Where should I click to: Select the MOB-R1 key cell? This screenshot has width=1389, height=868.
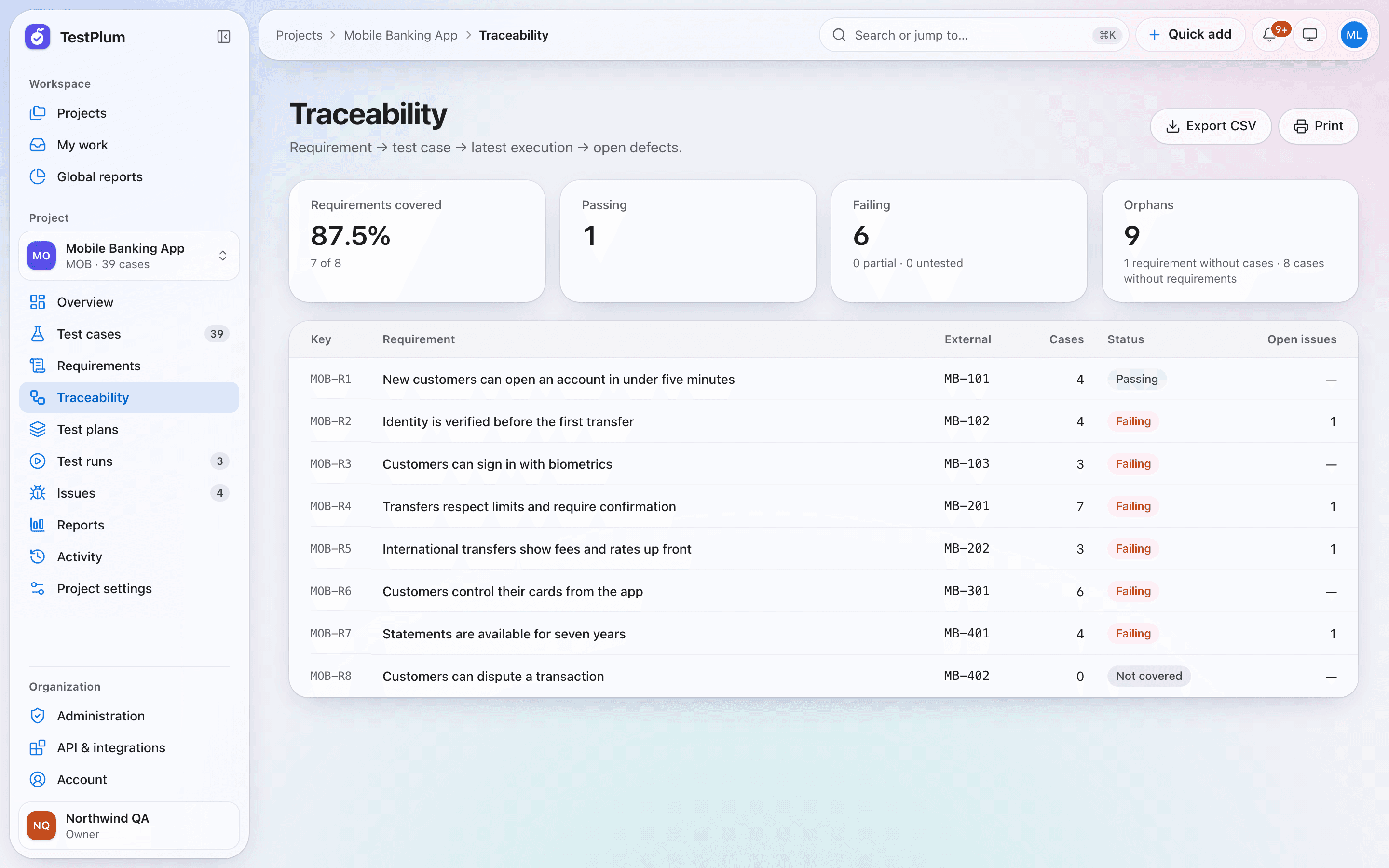(330, 379)
